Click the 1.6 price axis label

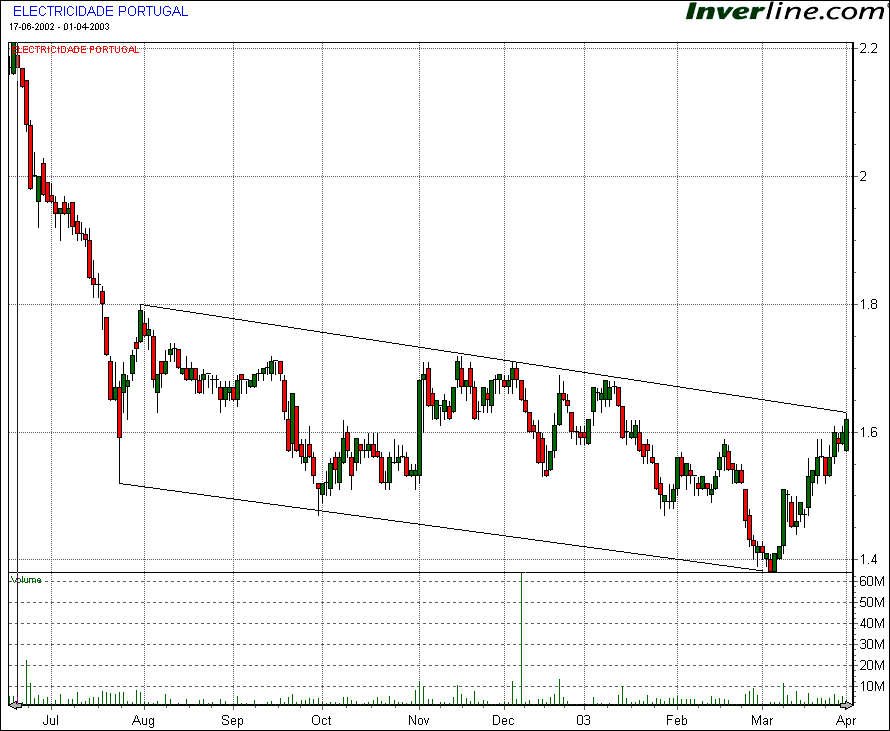[869, 432]
